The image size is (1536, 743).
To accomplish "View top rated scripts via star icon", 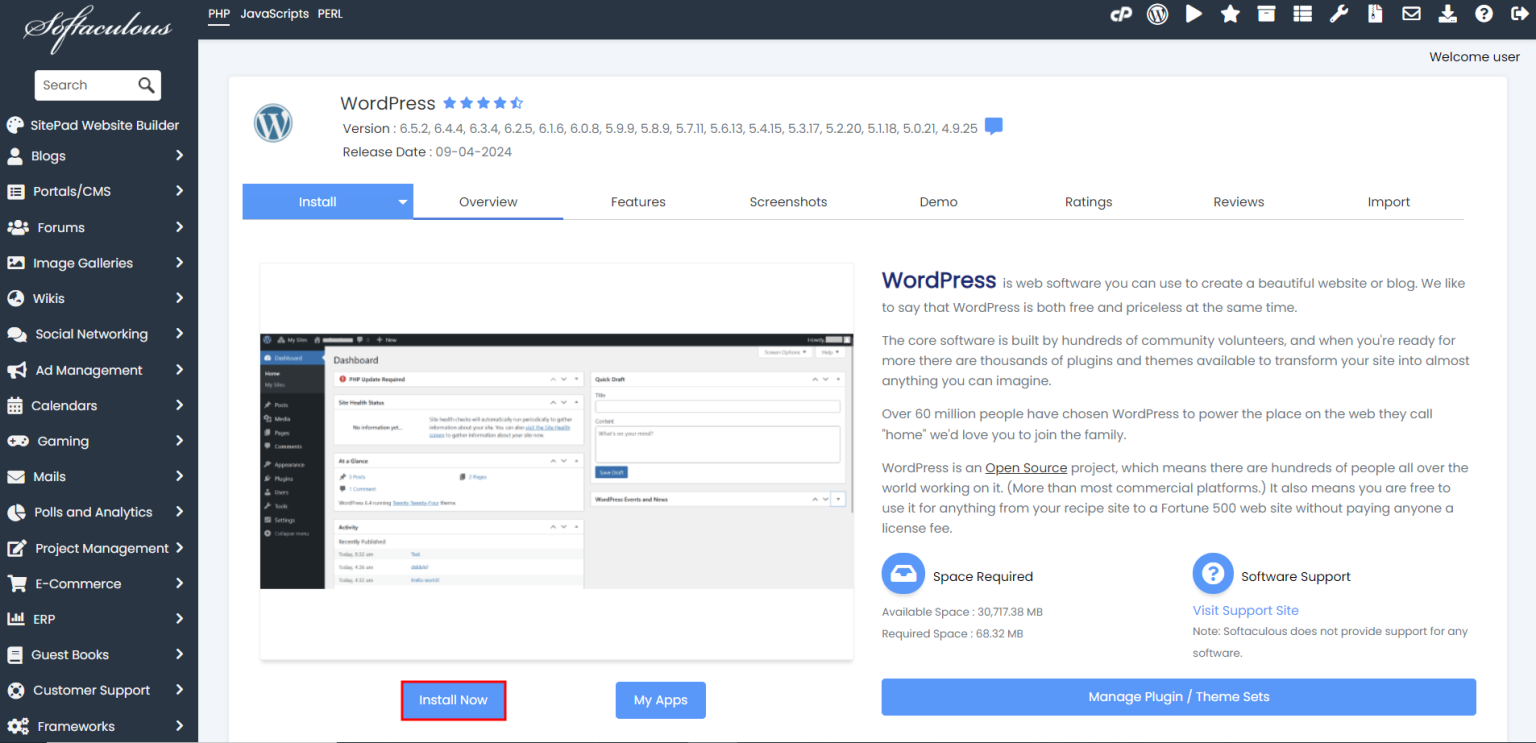I will (x=1230, y=14).
